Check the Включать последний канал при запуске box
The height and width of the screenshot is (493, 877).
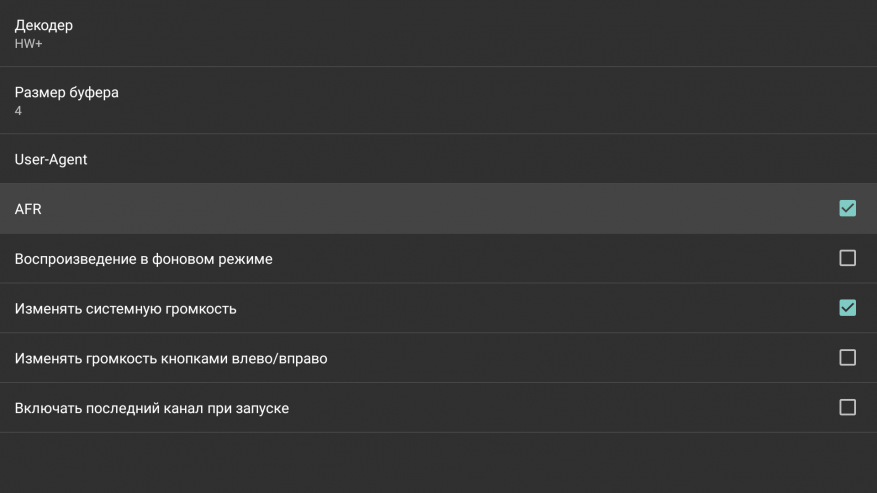(x=847, y=408)
